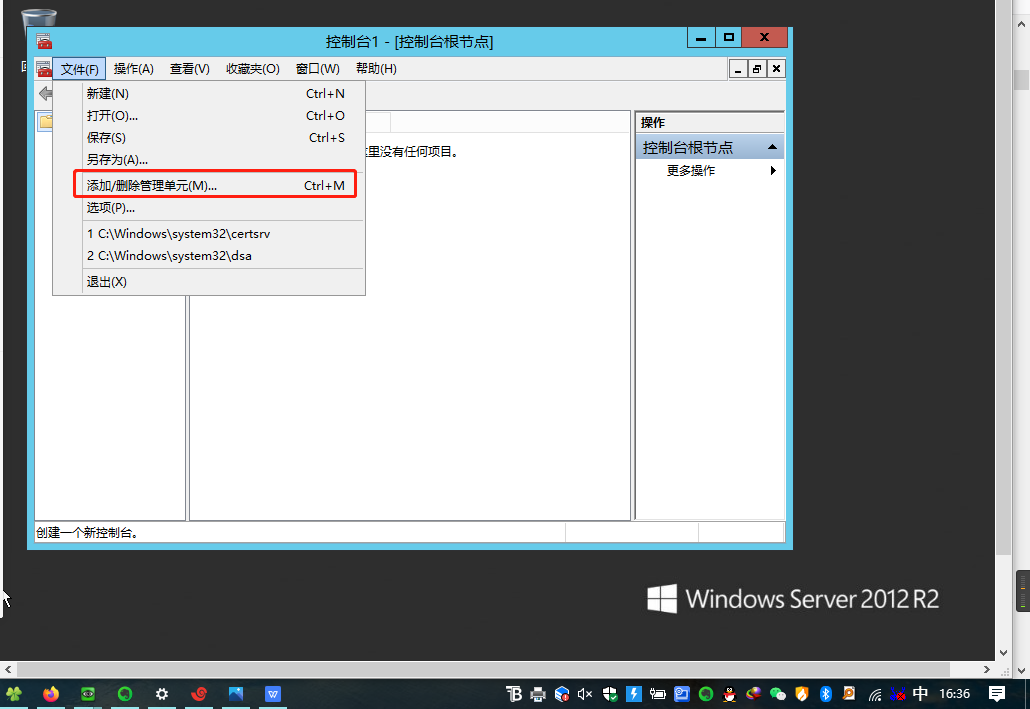Open recent file C:\Windows\system32\certsrv

pos(215,234)
